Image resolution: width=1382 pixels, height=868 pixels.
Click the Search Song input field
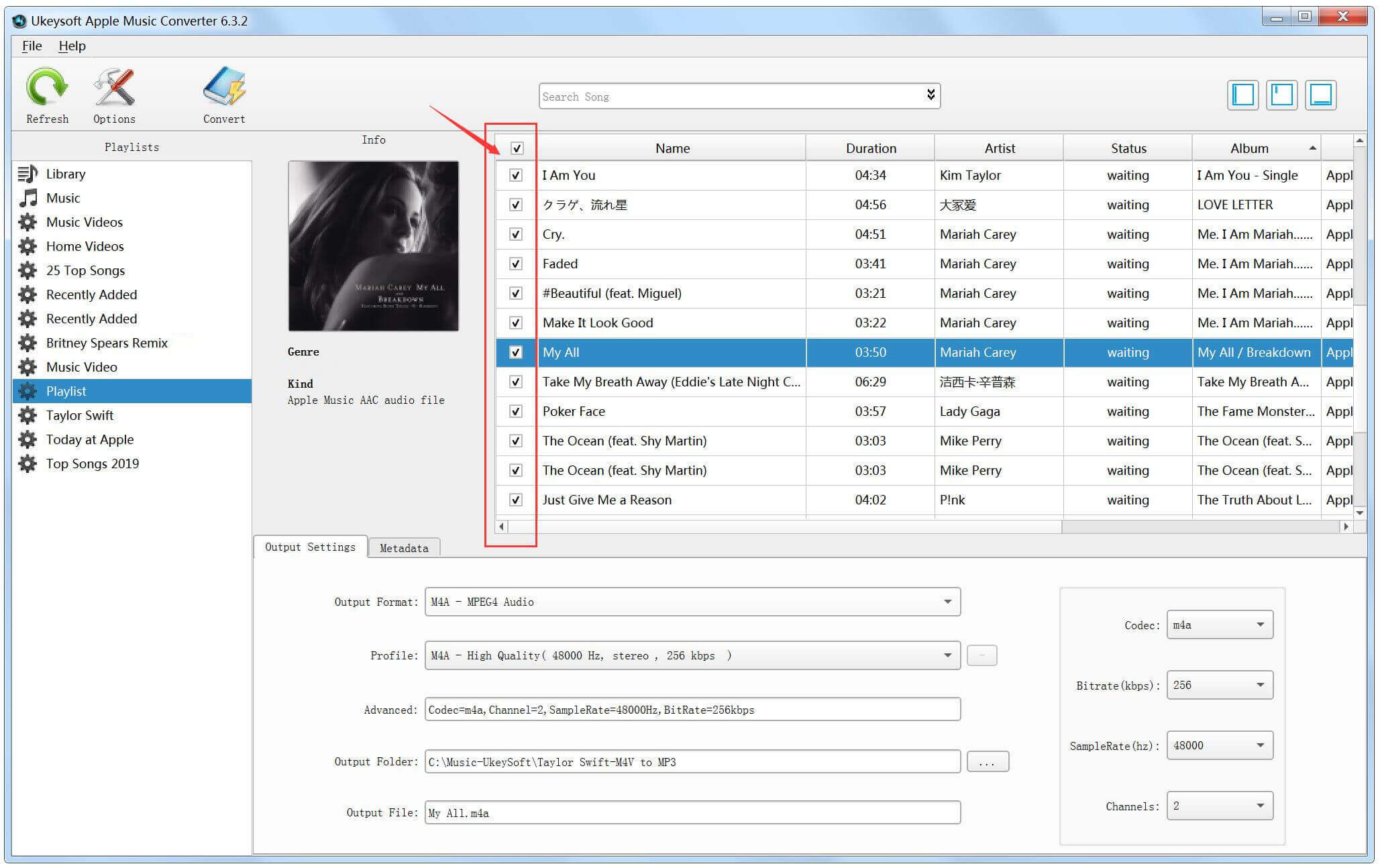point(737,95)
